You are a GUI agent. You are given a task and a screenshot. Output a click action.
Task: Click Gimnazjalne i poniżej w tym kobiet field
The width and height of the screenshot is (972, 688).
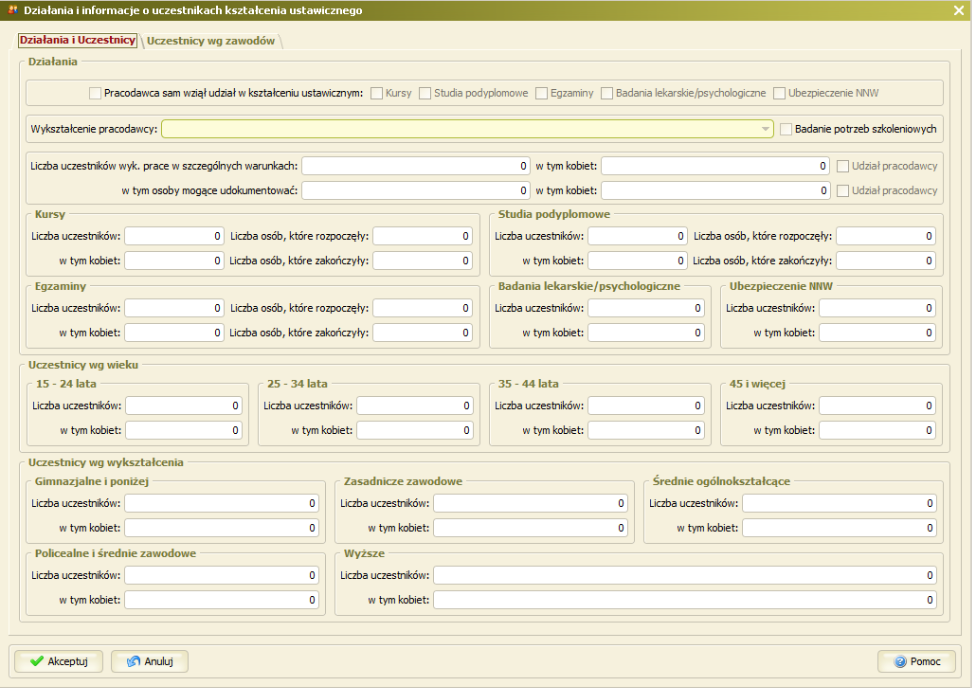tap(221, 528)
